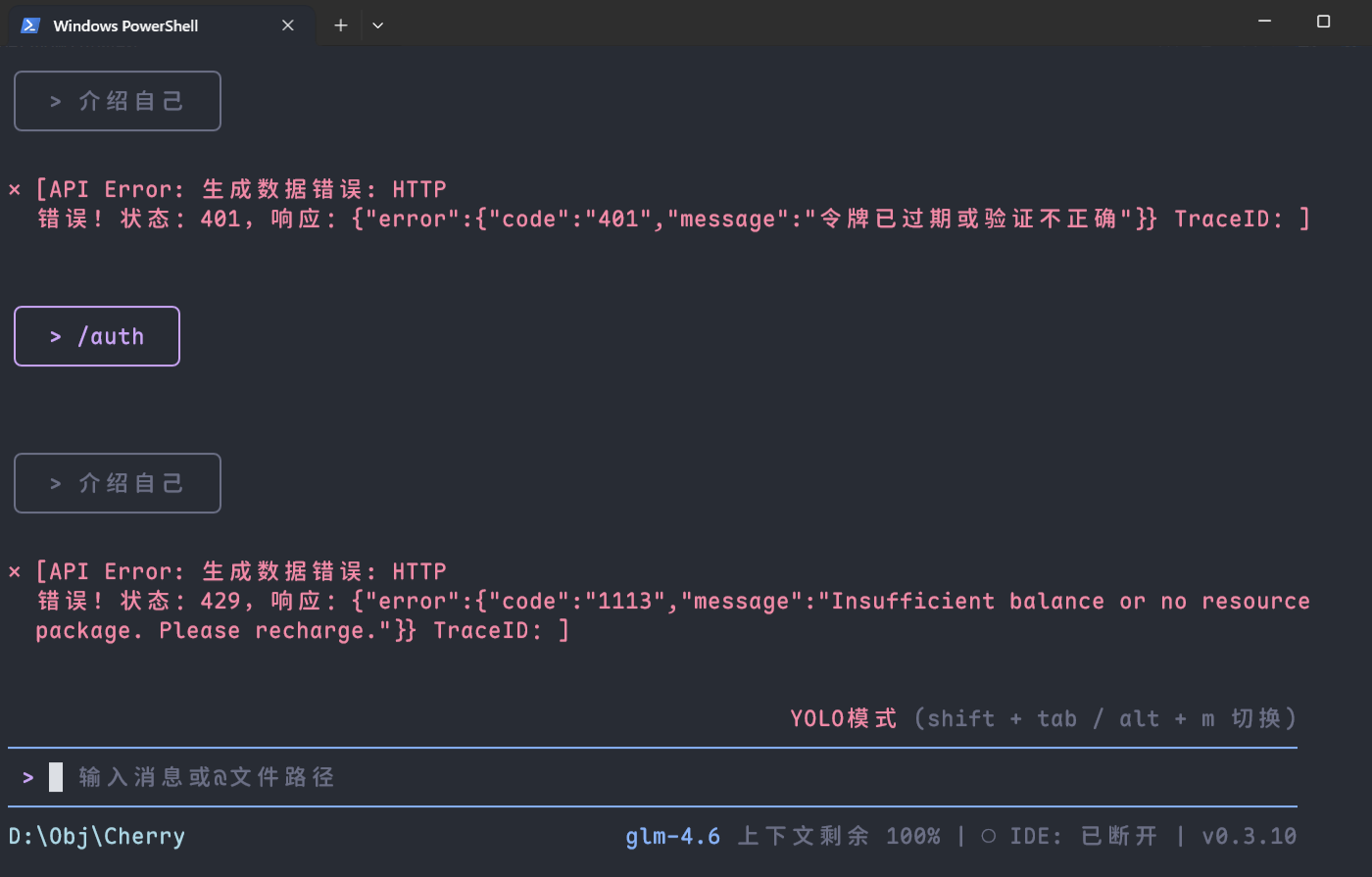The height and width of the screenshot is (877, 1372).
Task: Click the v0.3.10 version label
Action: point(1249,836)
